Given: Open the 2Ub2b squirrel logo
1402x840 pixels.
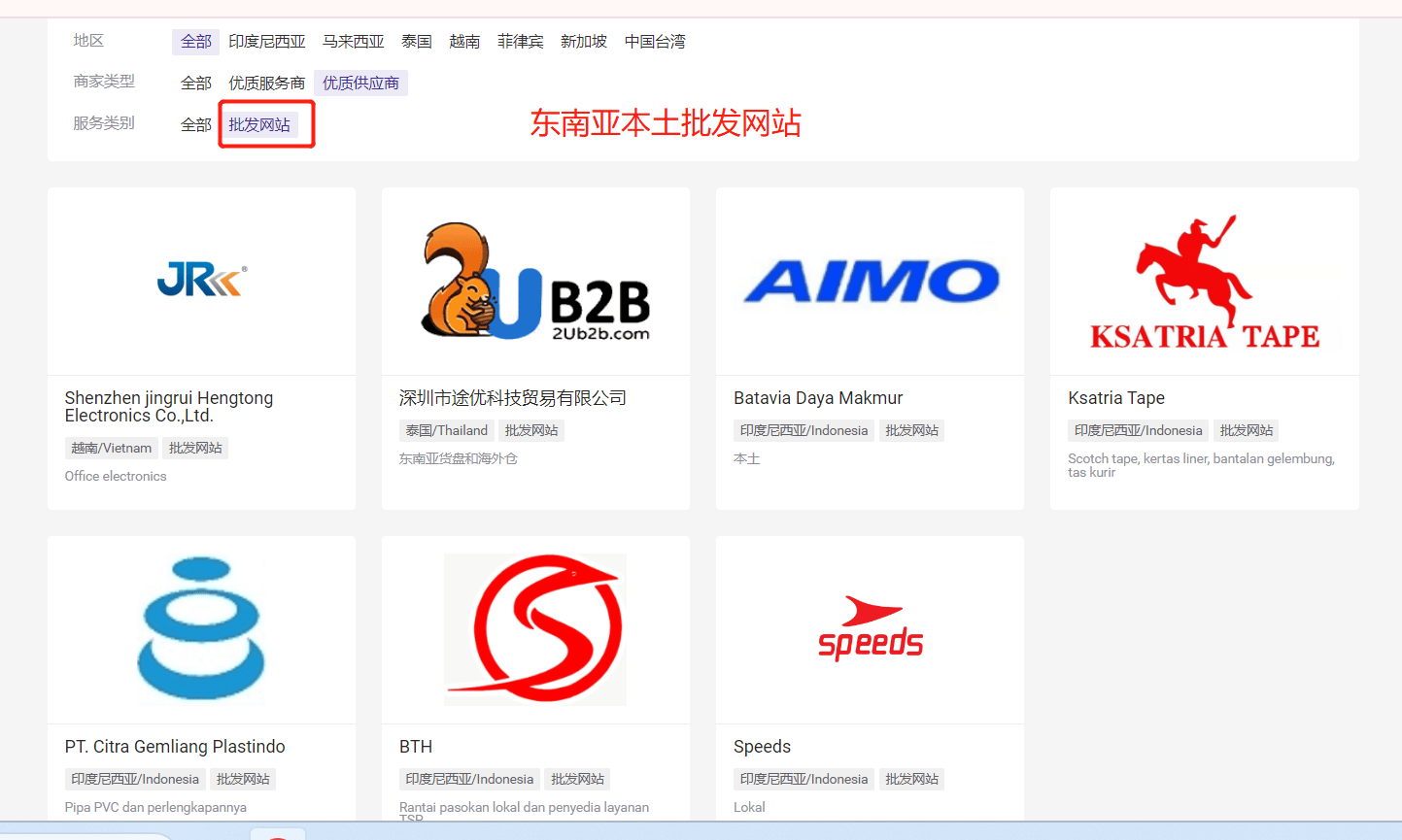Looking at the screenshot, I should (535, 281).
